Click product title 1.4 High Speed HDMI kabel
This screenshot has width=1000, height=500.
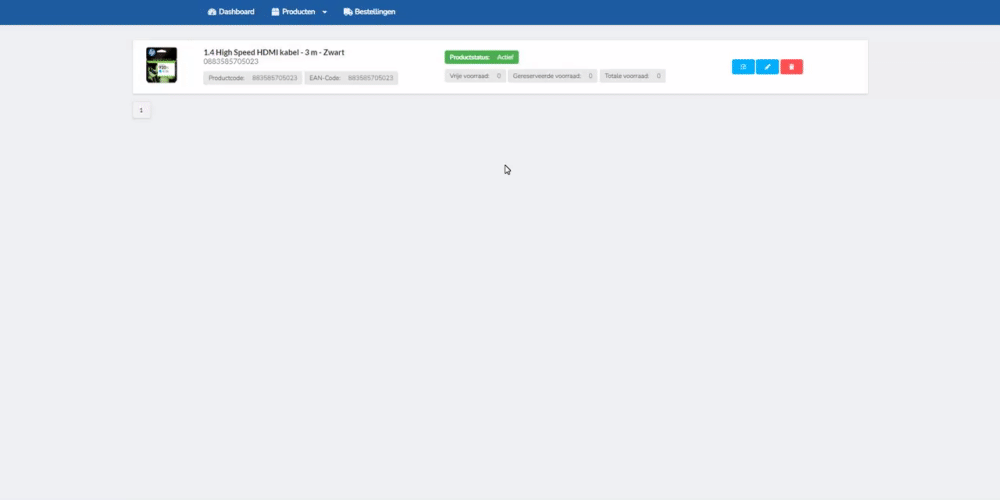[x=274, y=52]
